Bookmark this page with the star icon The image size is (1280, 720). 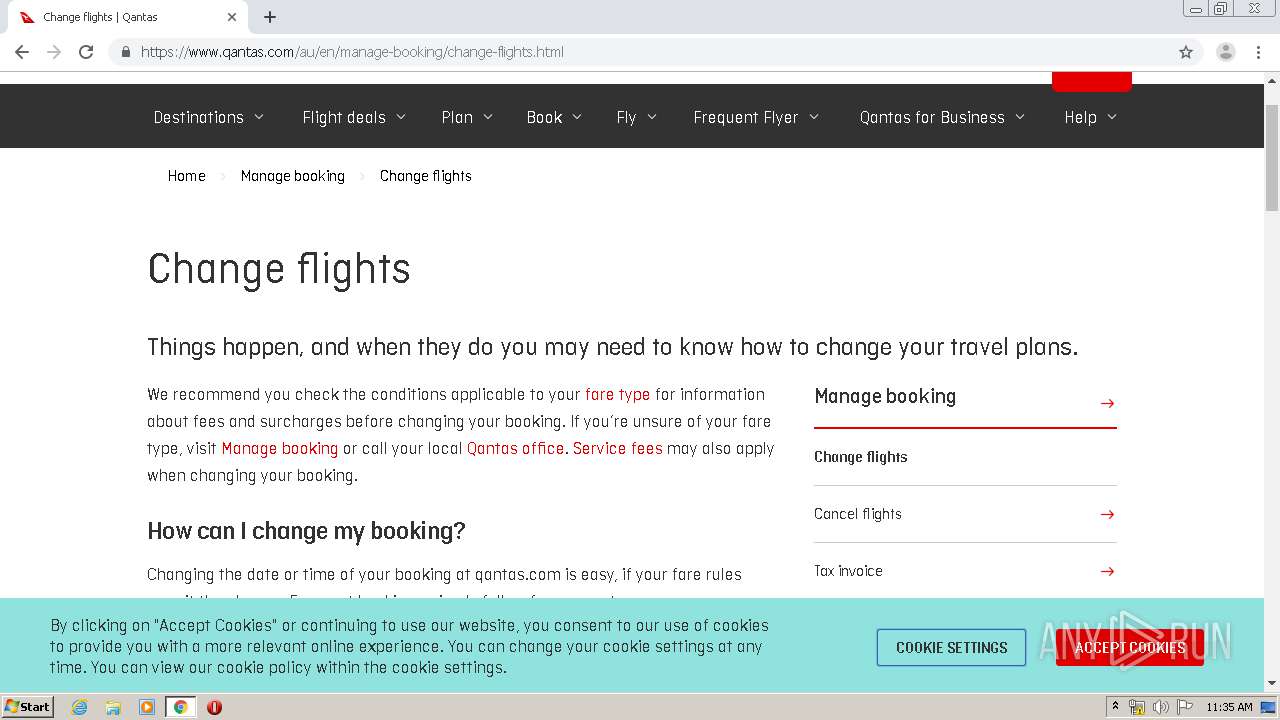point(1186,52)
